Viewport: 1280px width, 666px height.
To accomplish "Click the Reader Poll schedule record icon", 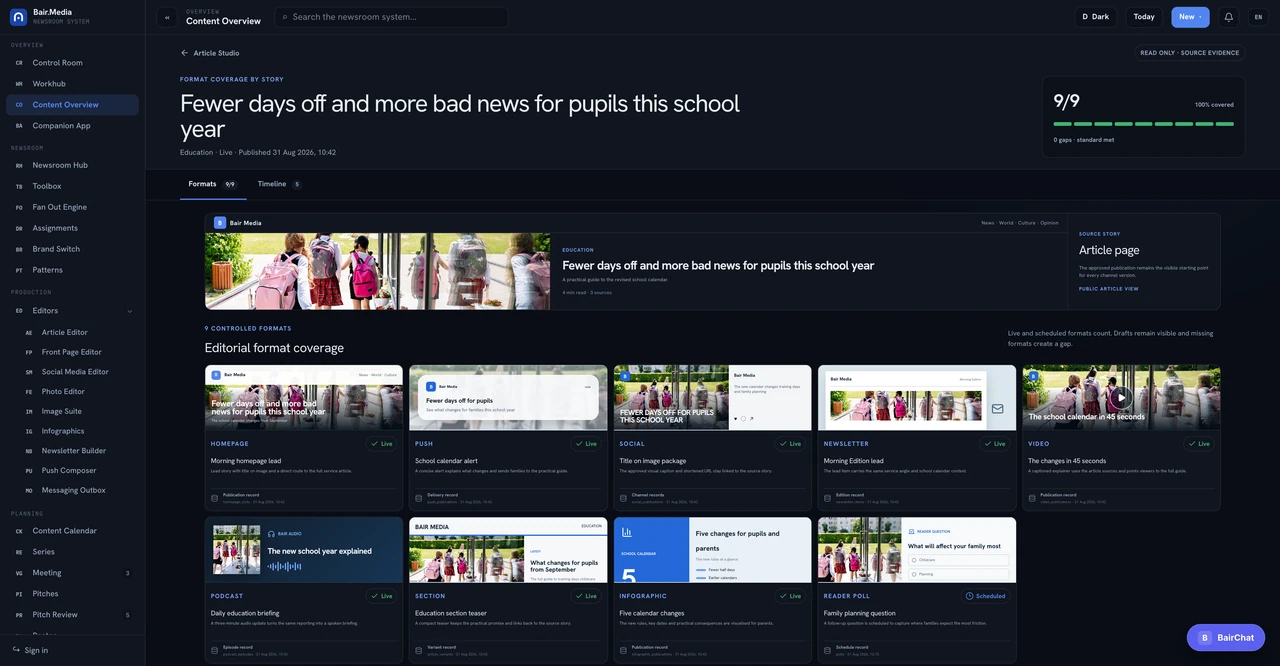I will click(827, 650).
